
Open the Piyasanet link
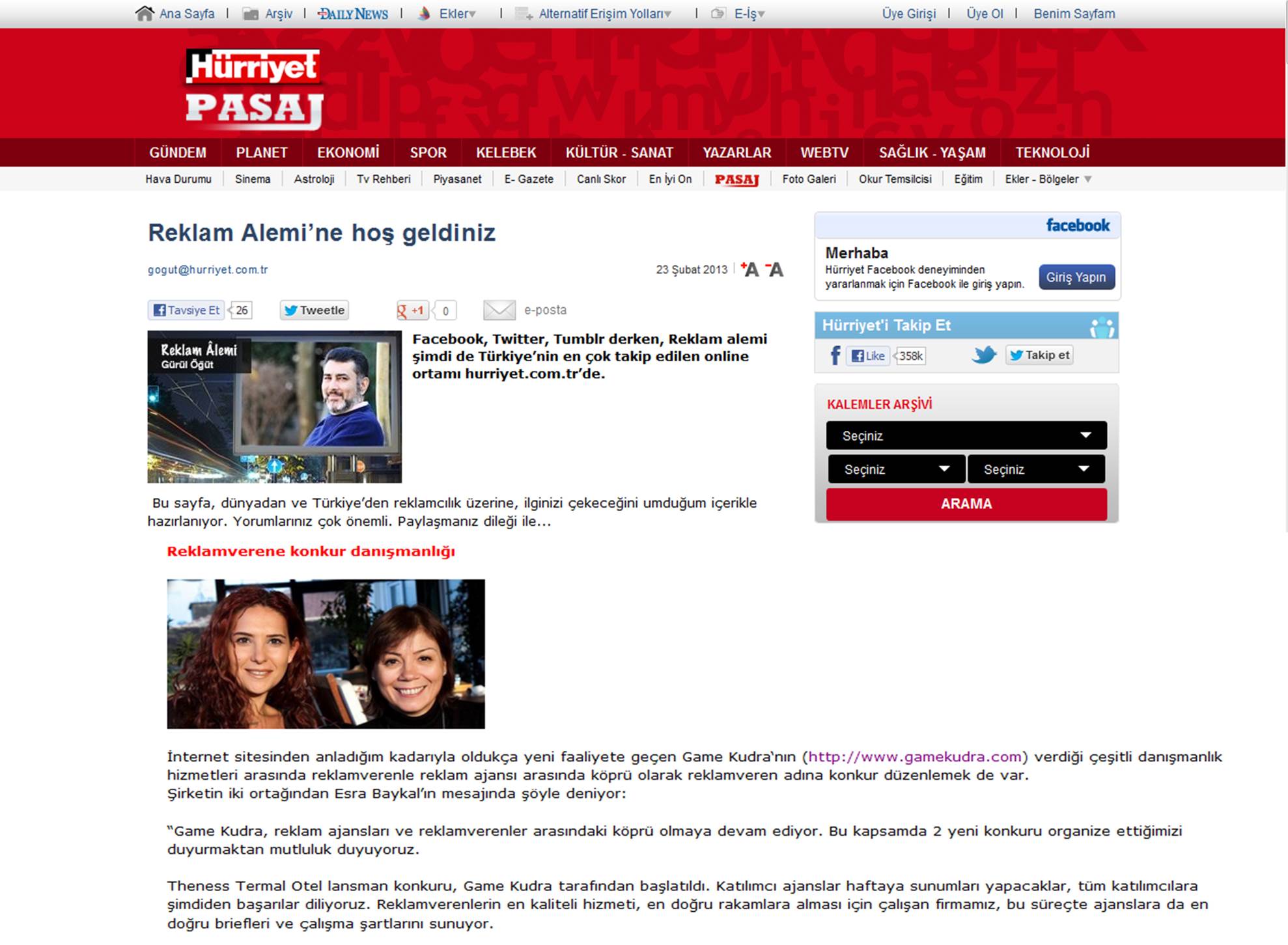click(457, 179)
